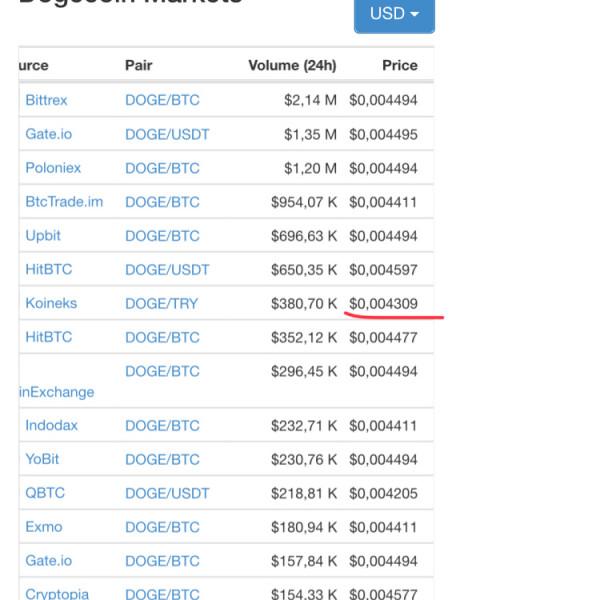Select the Upbit source link
This screenshot has width=600, height=600.
(x=43, y=236)
